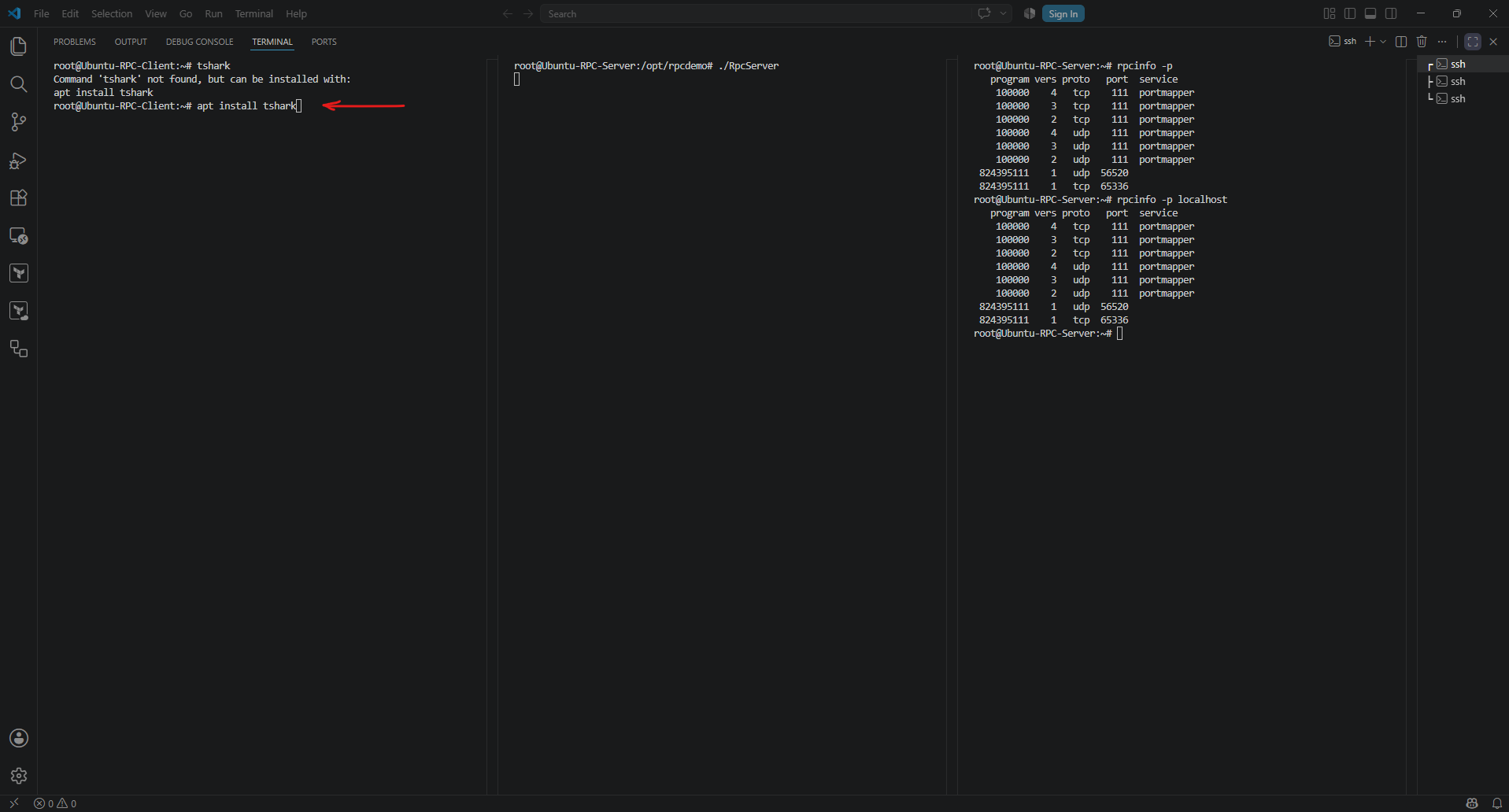Open the Go menu
Screen dimensions: 1509x812
pos(186,13)
